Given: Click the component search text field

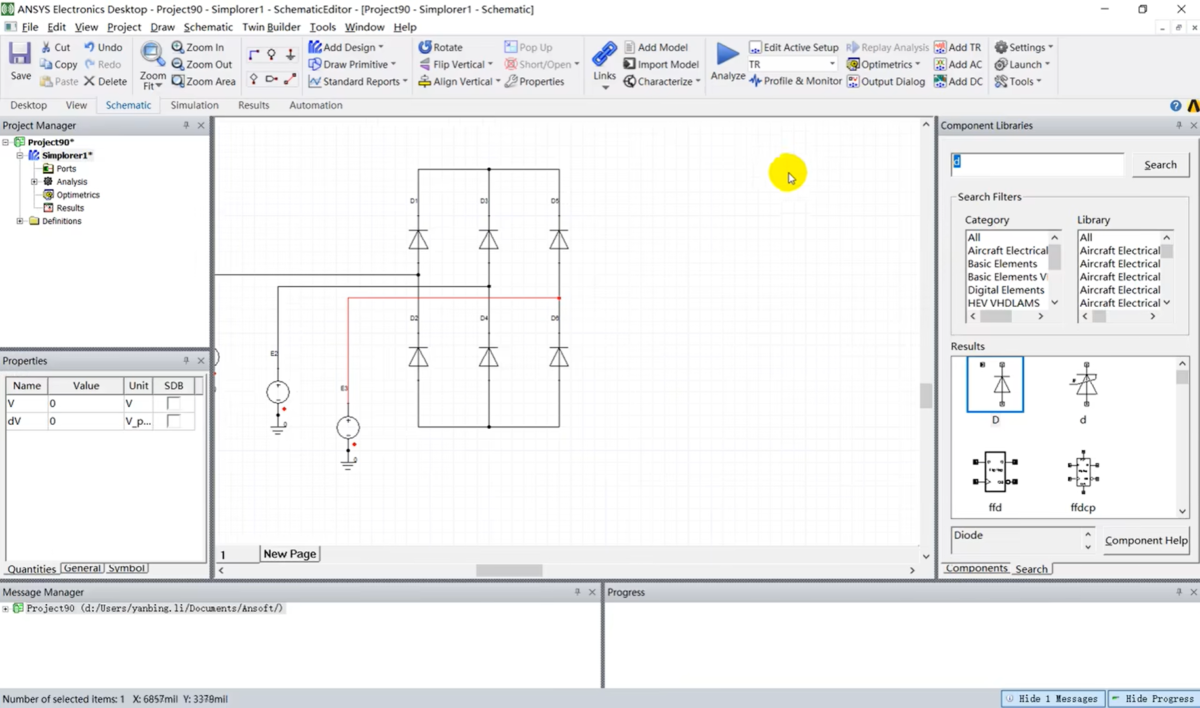Looking at the screenshot, I should 1037,164.
